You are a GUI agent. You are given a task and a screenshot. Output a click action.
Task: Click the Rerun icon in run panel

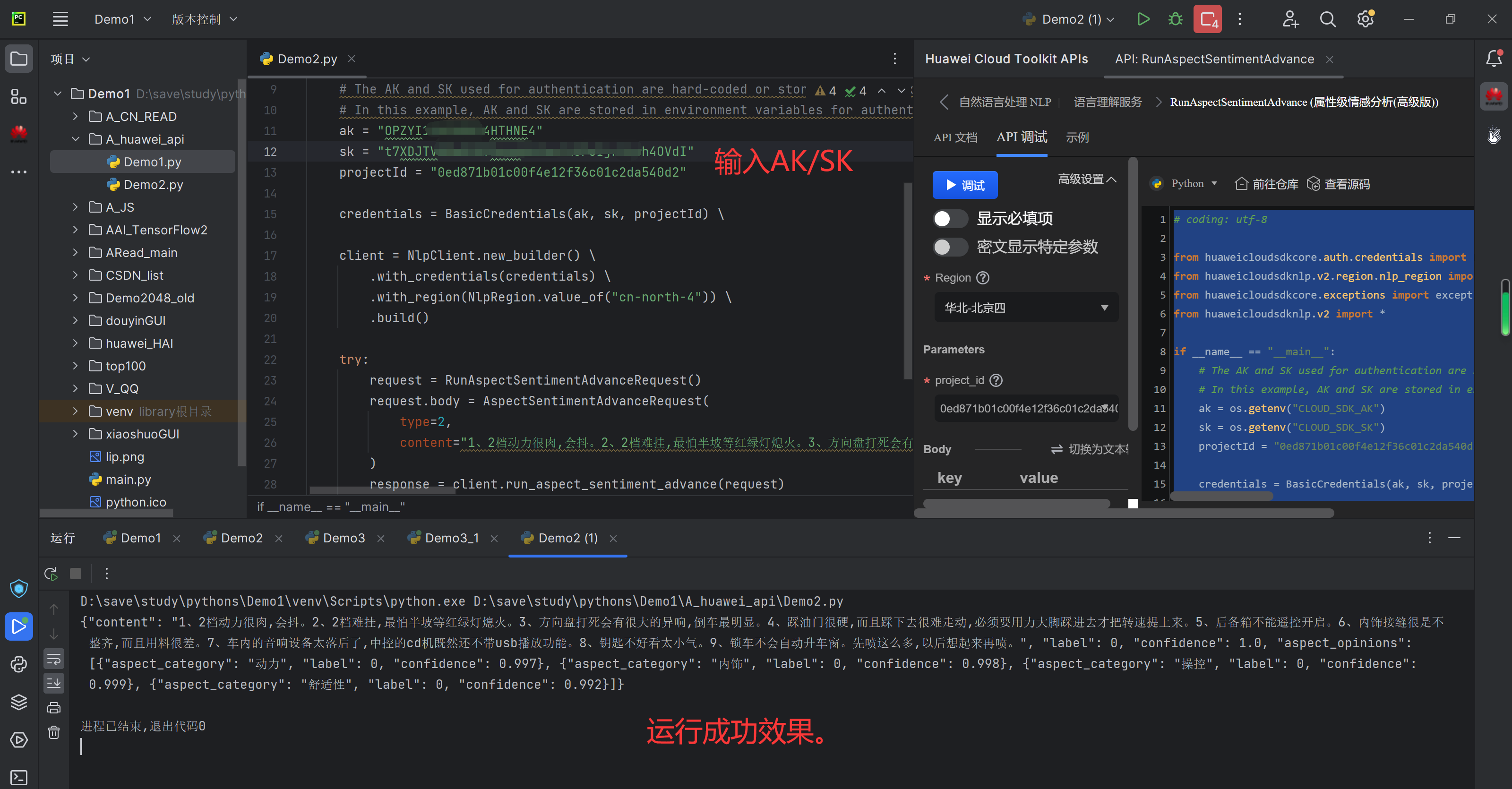(x=51, y=574)
